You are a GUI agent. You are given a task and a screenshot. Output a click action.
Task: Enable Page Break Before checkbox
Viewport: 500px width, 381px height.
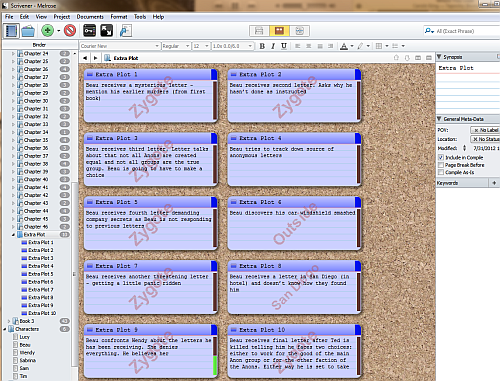tap(441, 165)
